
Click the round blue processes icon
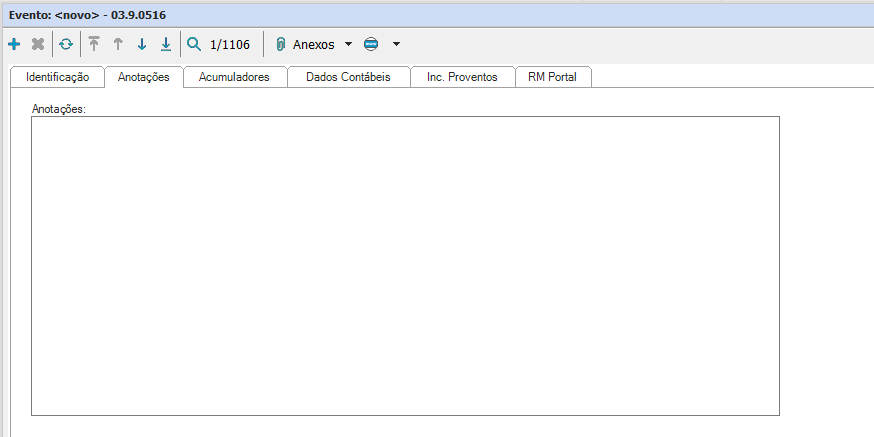[371, 45]
